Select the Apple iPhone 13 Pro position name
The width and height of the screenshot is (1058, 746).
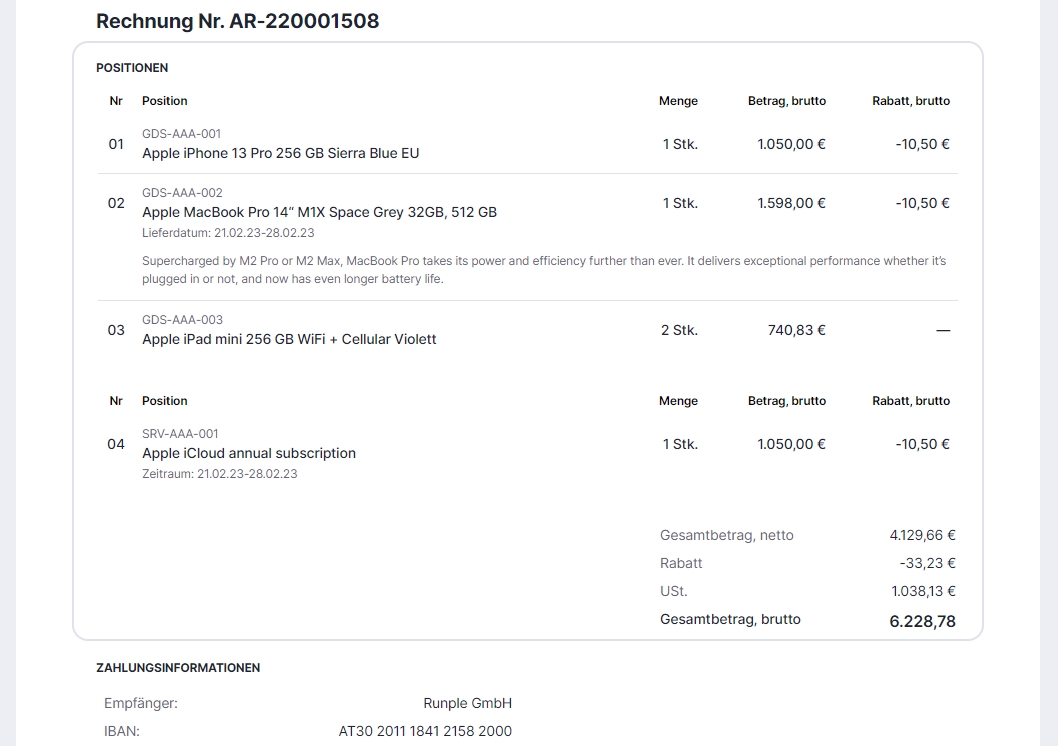tap(280, 154)
